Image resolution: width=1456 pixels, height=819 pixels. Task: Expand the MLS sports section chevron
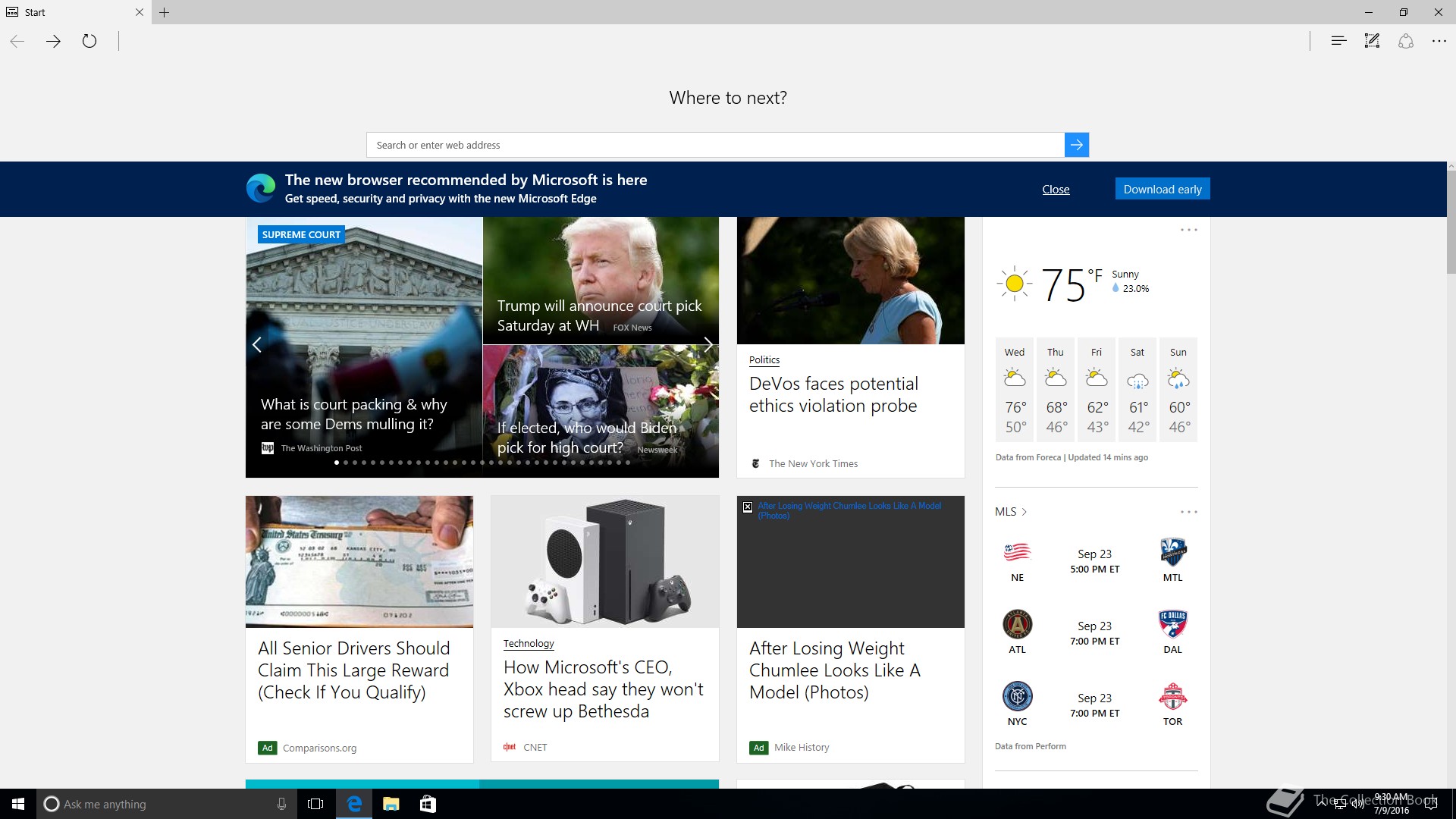(1025, 512)
